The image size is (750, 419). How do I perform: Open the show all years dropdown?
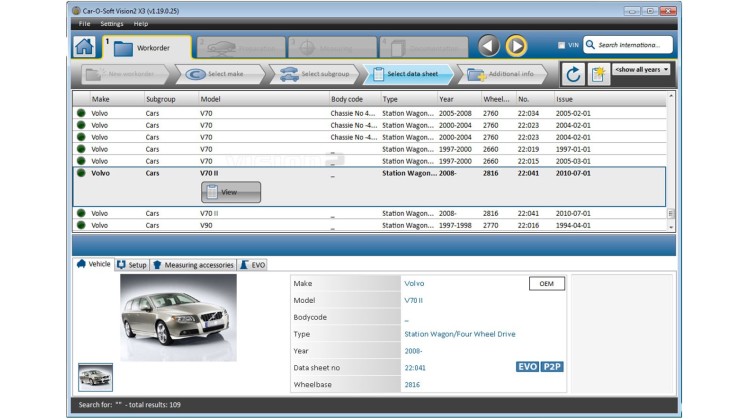pos(641,69)
